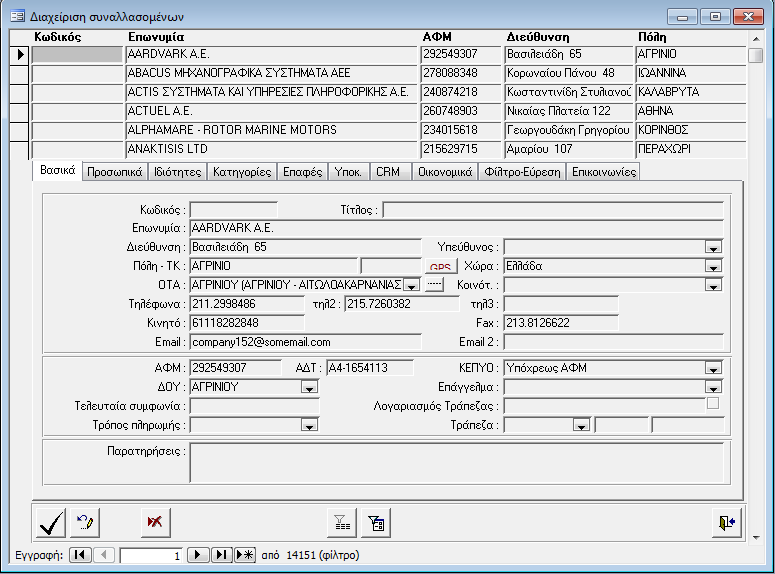Expand the Τρόπος πληρωμής dropdown
This screenshot has width=775, height=574.
coord(308,425)
